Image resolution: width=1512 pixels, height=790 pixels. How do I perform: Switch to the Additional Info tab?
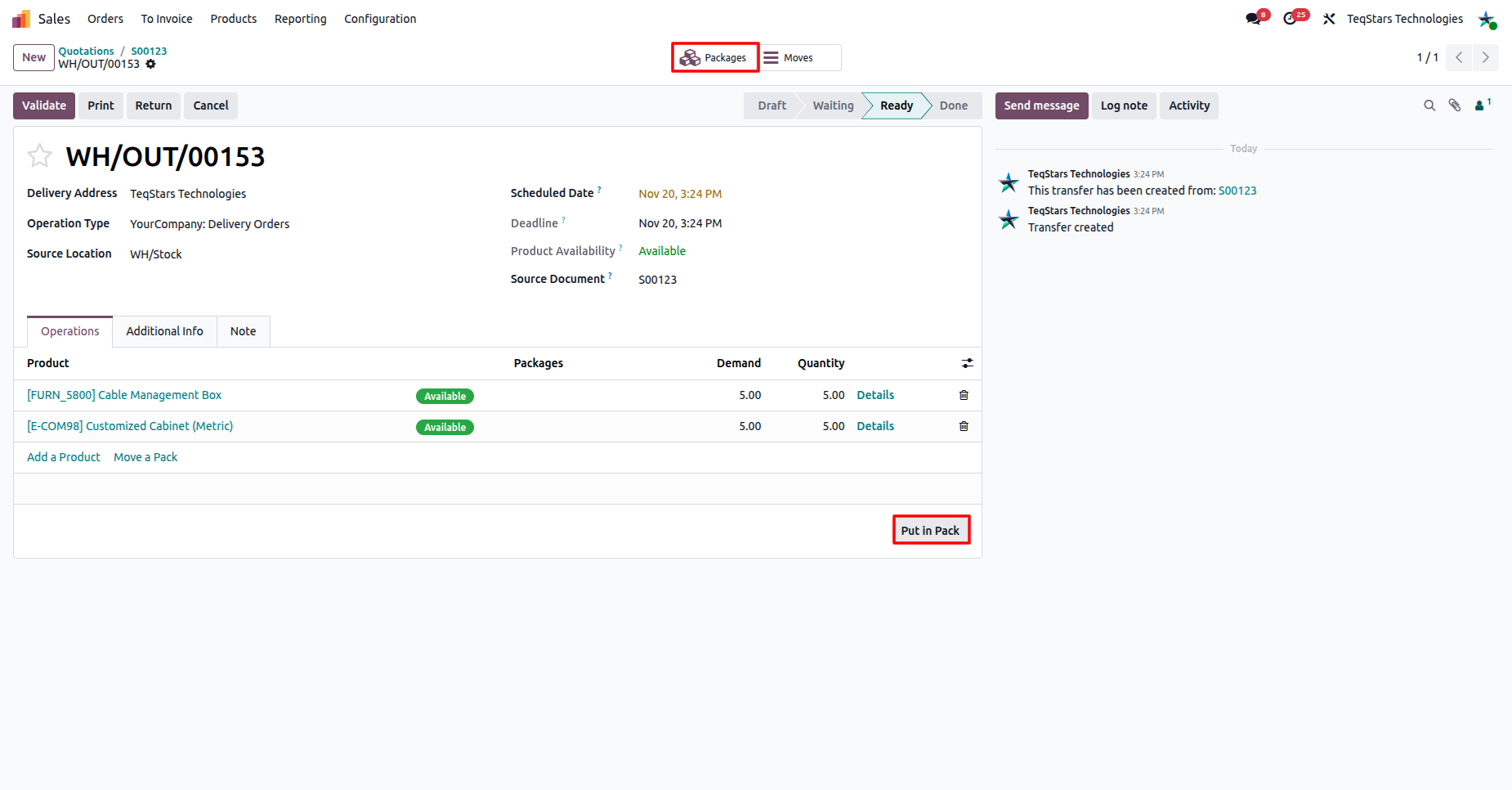pos(164,331)
